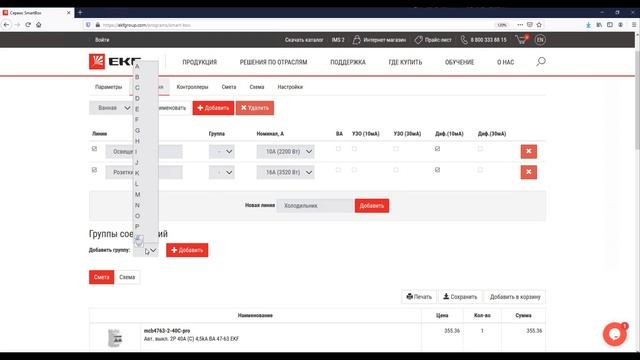Image resolution: width=640 pixels, height=360 pixels.
Task: Click the Новая линия Холодильник input field
Action: pos(315,206)
